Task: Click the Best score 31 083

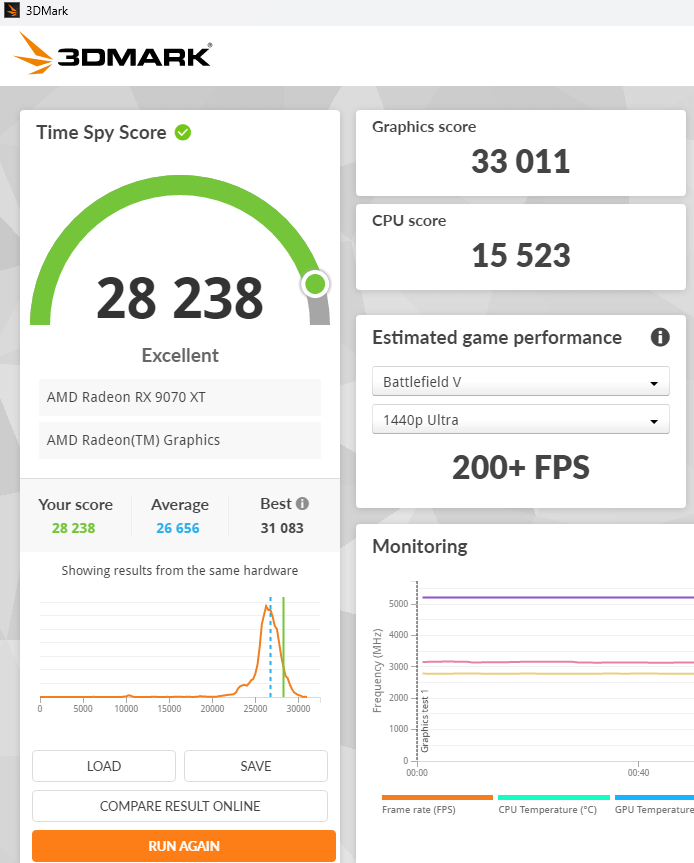Action: [x=282, y=528]
